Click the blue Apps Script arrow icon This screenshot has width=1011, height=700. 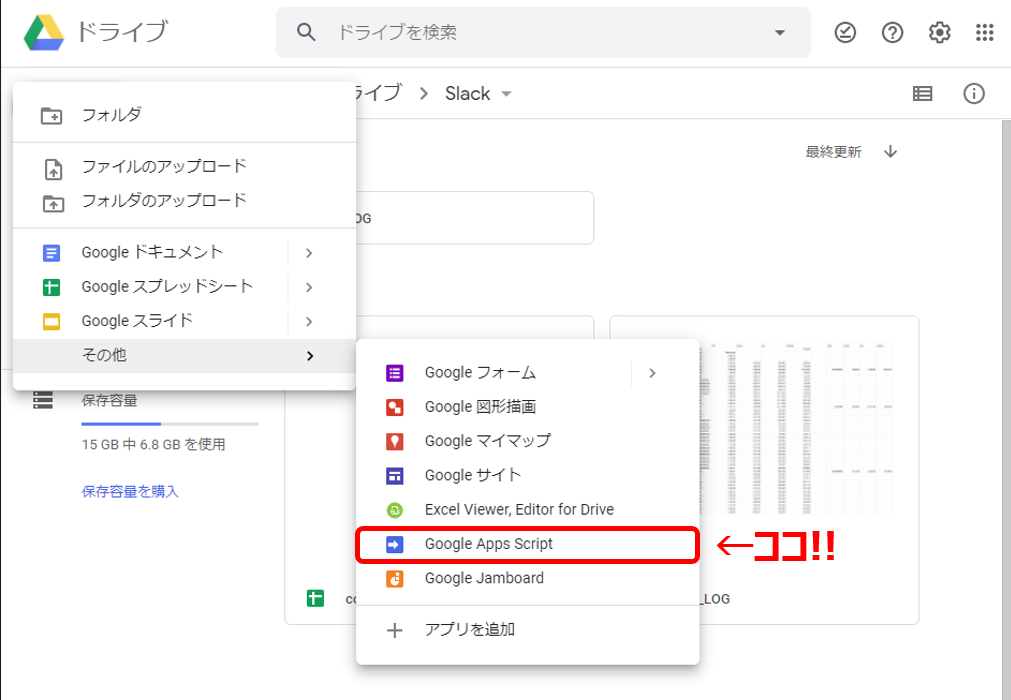395,545
